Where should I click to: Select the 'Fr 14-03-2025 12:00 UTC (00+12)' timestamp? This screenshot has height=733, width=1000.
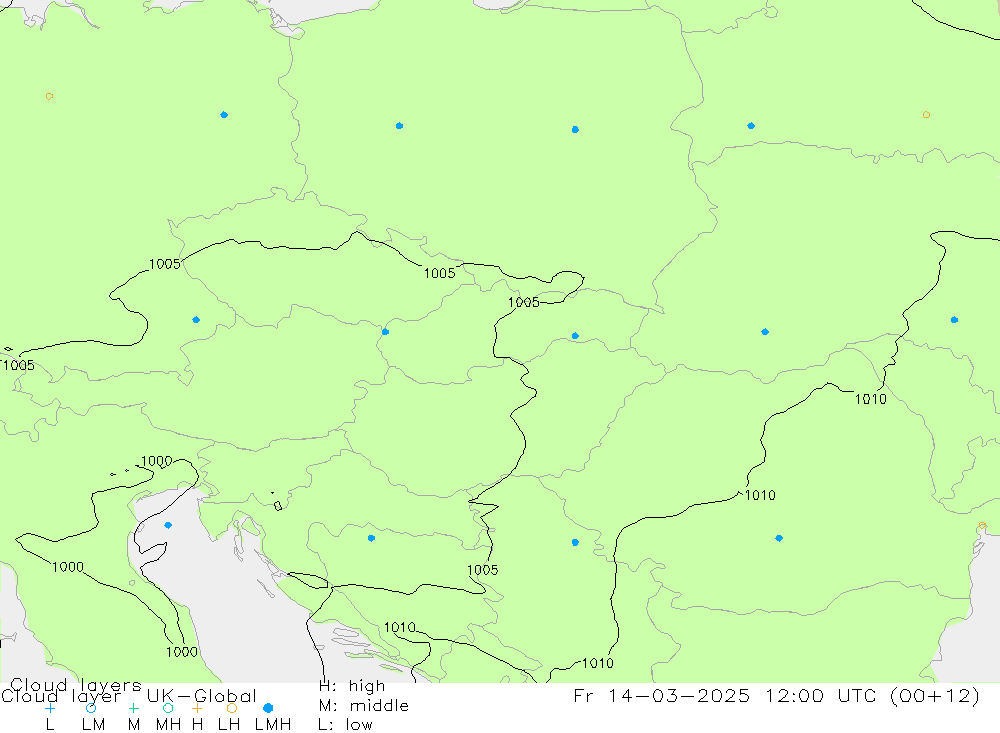coord(776,695)
